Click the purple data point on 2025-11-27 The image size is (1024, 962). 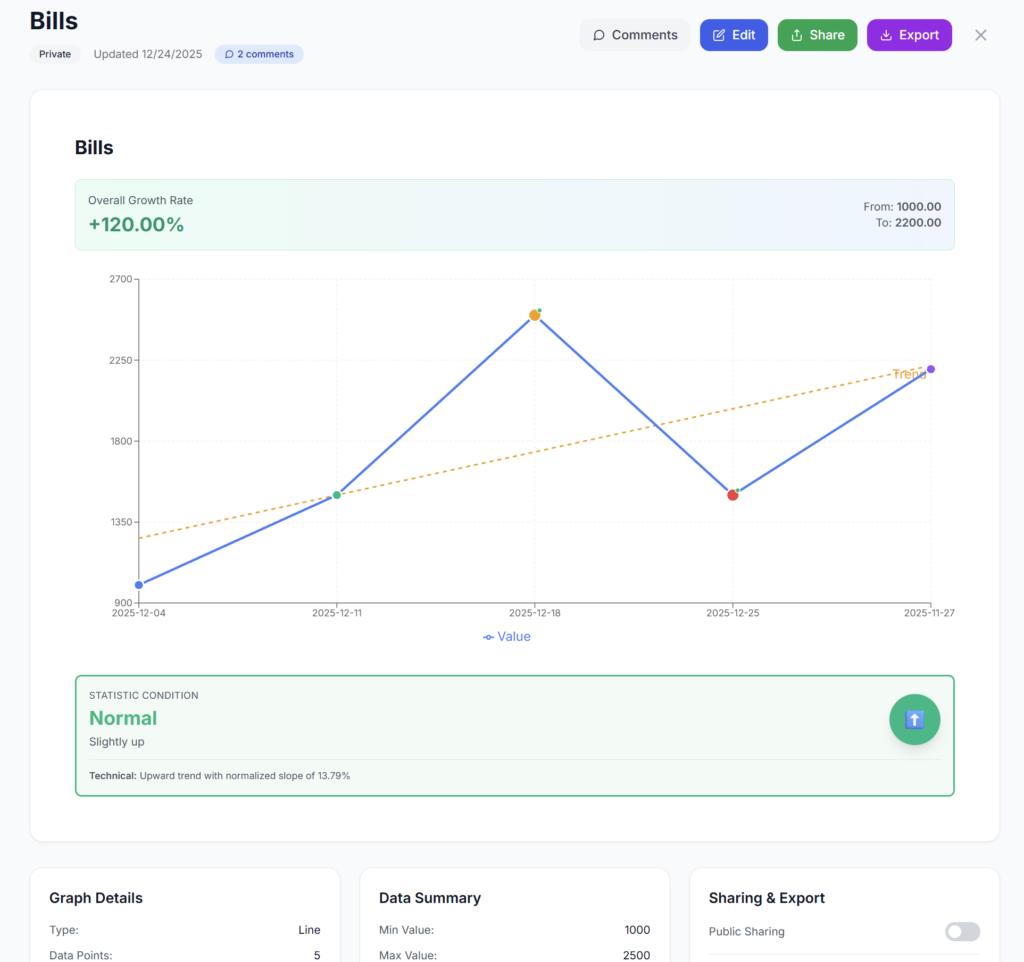tap(930, 369)
